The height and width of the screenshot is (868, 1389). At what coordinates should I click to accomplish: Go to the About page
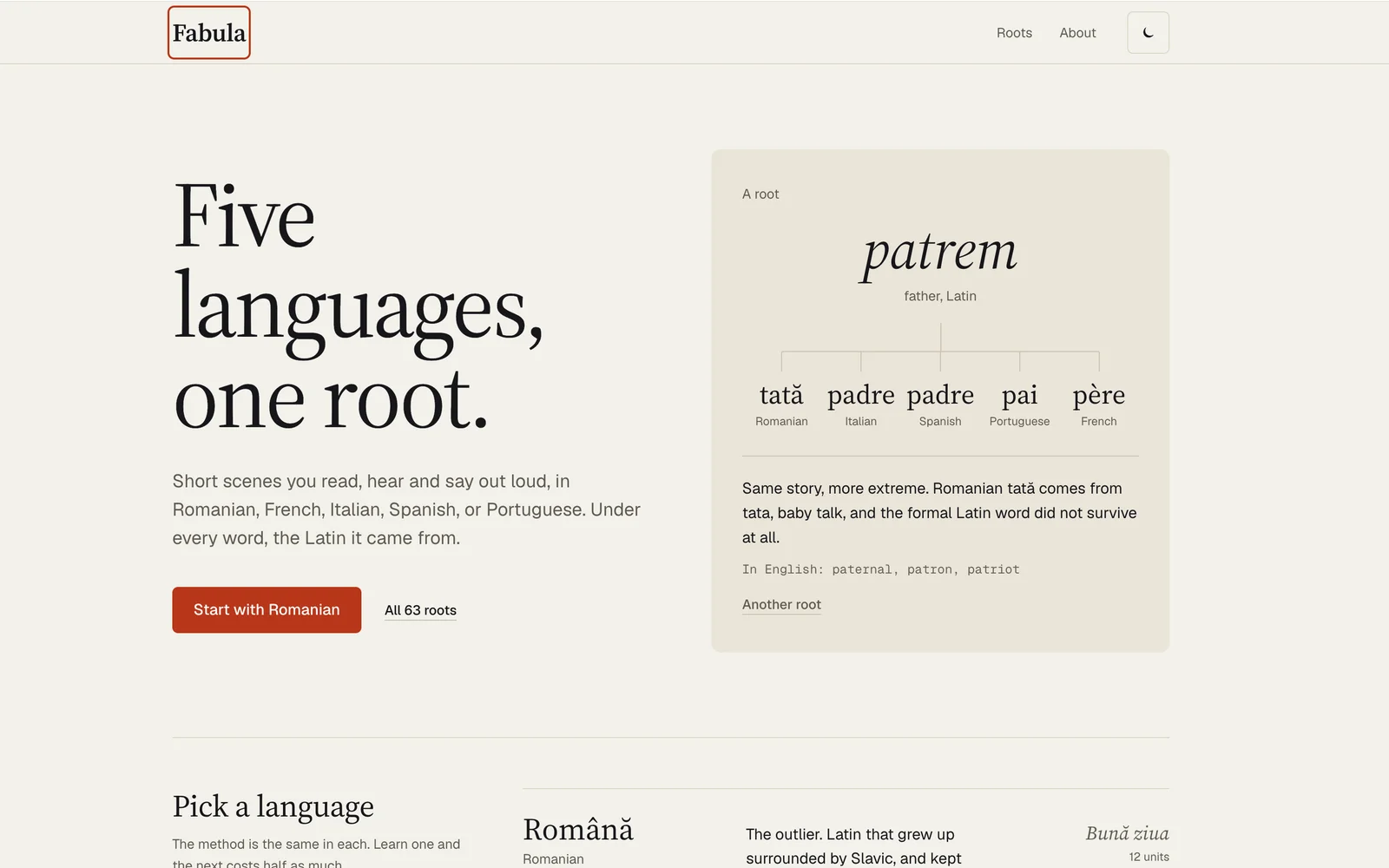[1077, 33]
